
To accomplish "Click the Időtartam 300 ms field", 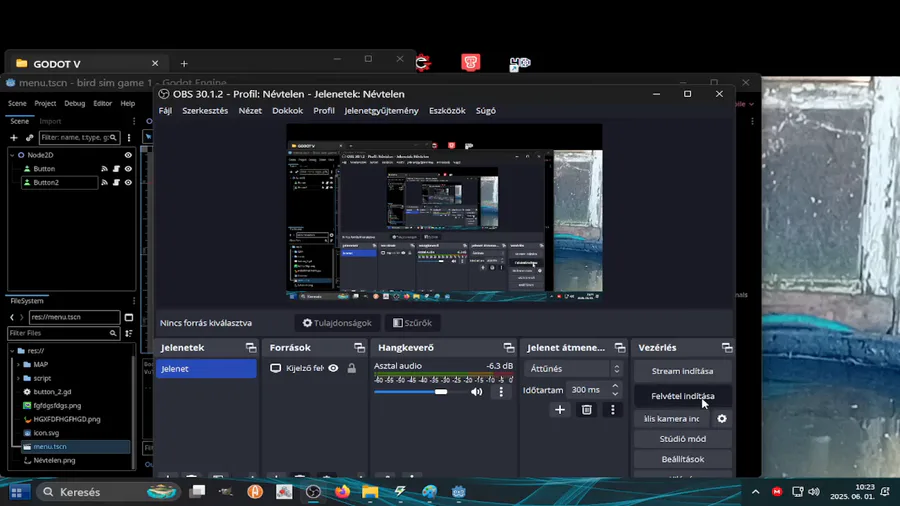I will (588, 390).
